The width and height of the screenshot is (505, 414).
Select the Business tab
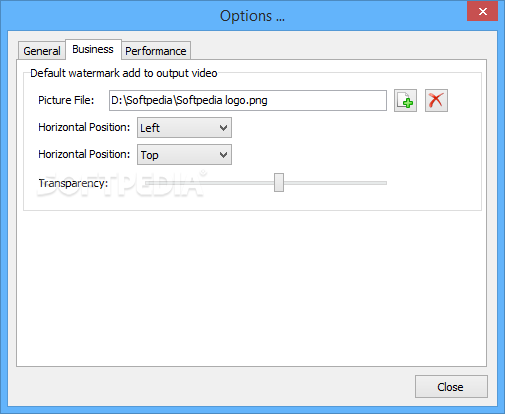tap(93, 49)
